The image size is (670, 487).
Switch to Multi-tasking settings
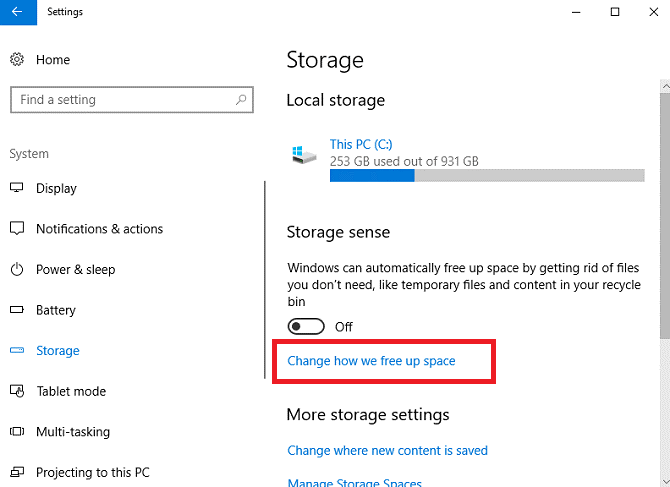pyautogui.click(x=73, y=432)
